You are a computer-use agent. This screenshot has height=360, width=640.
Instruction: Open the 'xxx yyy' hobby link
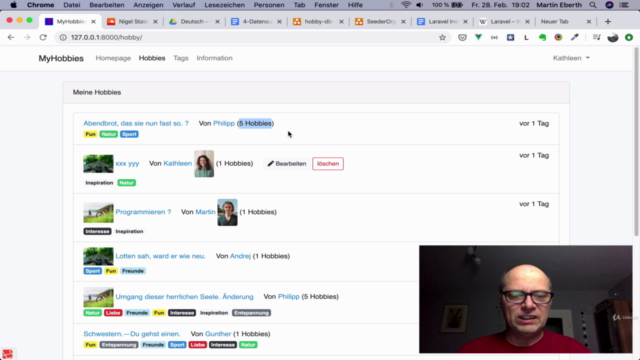pyautogui.click(x=127, y=163)
